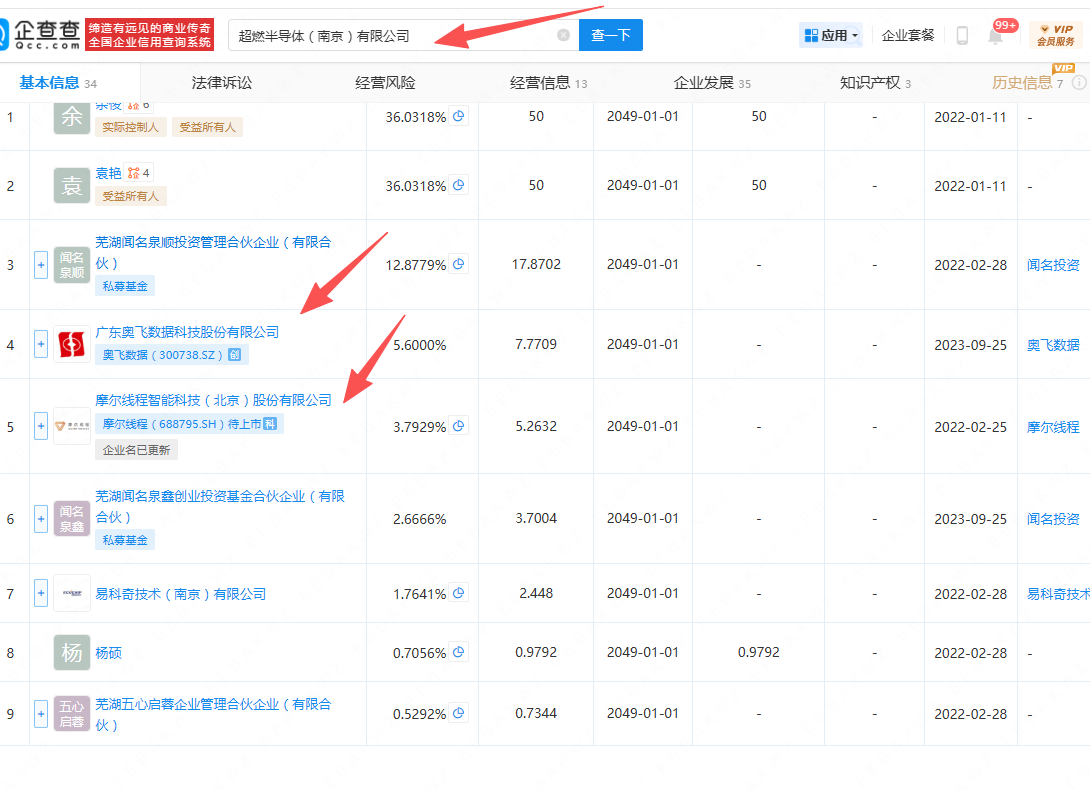The image size is (1090, 790).
Task: Open 广东奥飞数据科技股份有限公司 link
Action: (x=187, y=332)
